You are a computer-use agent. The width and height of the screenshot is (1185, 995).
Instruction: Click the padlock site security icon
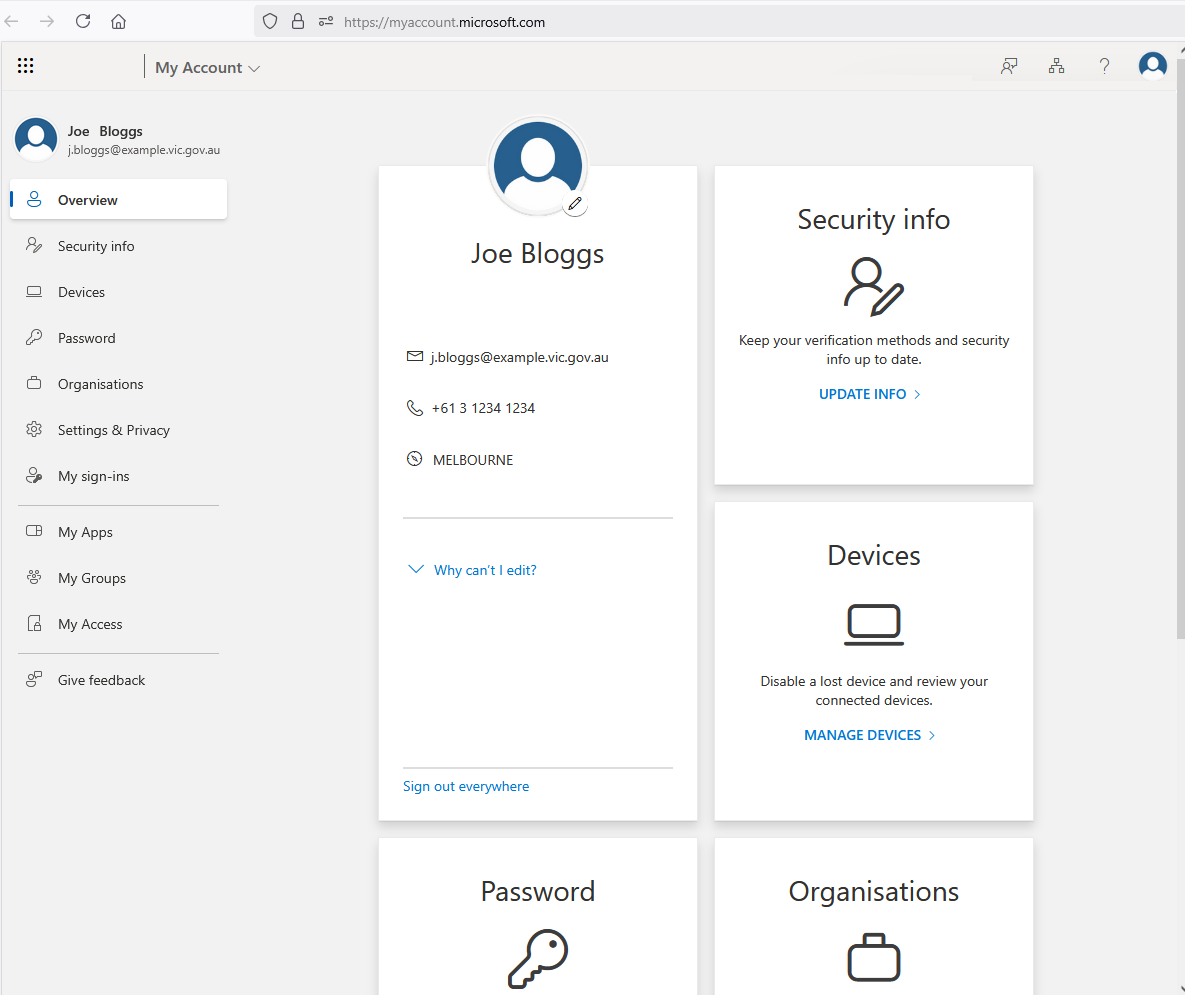(298, 21)
